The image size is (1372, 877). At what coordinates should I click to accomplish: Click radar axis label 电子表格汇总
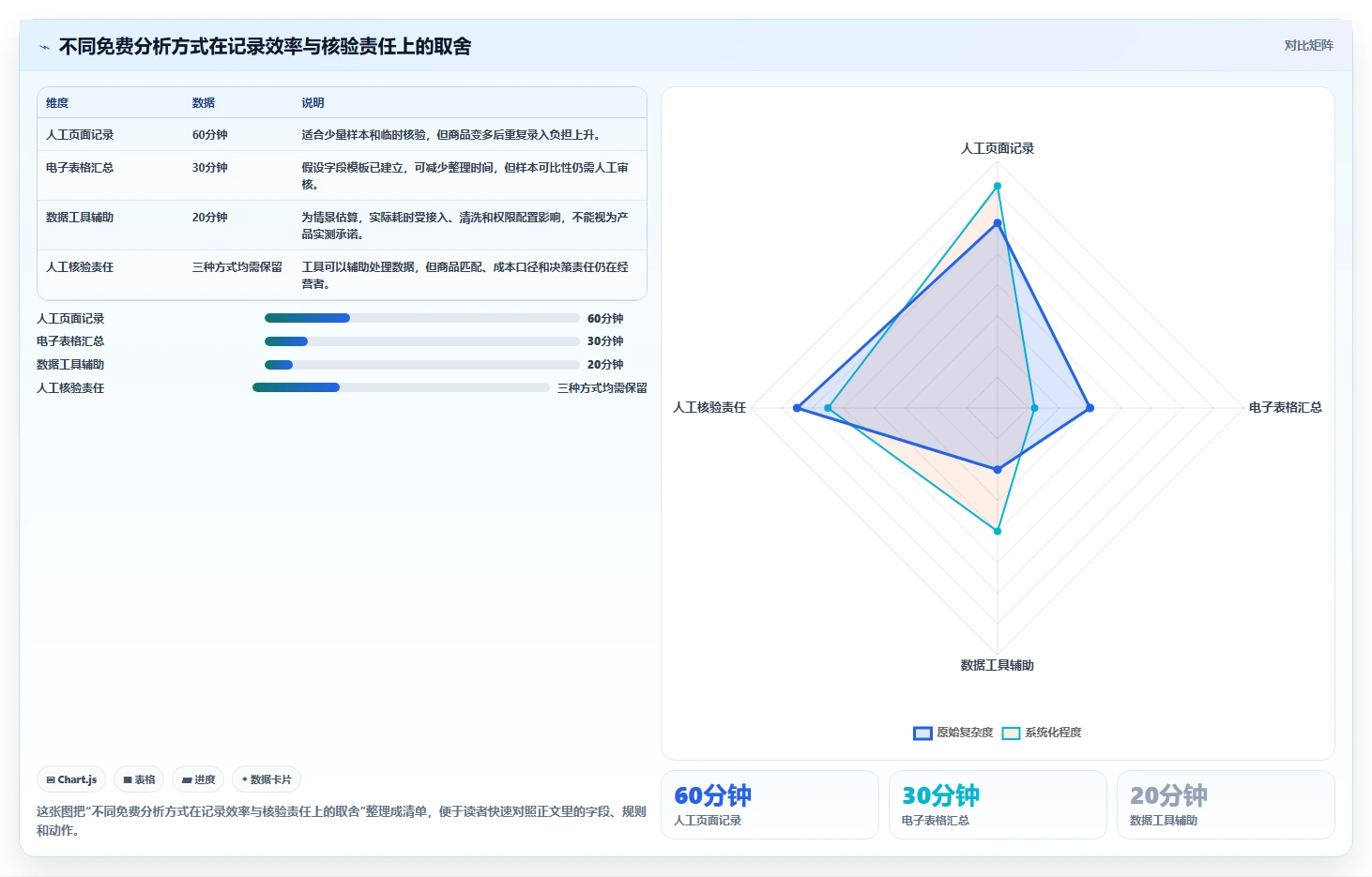click(1286, 407)
